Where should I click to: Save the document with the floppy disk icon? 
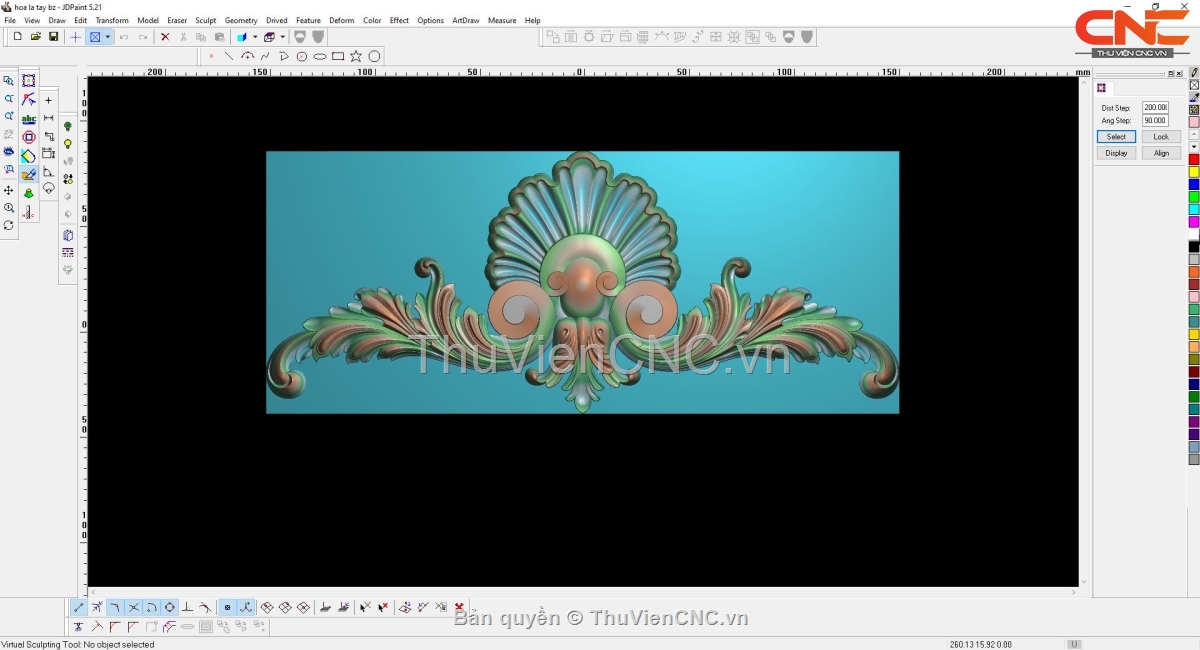[53, 37]
